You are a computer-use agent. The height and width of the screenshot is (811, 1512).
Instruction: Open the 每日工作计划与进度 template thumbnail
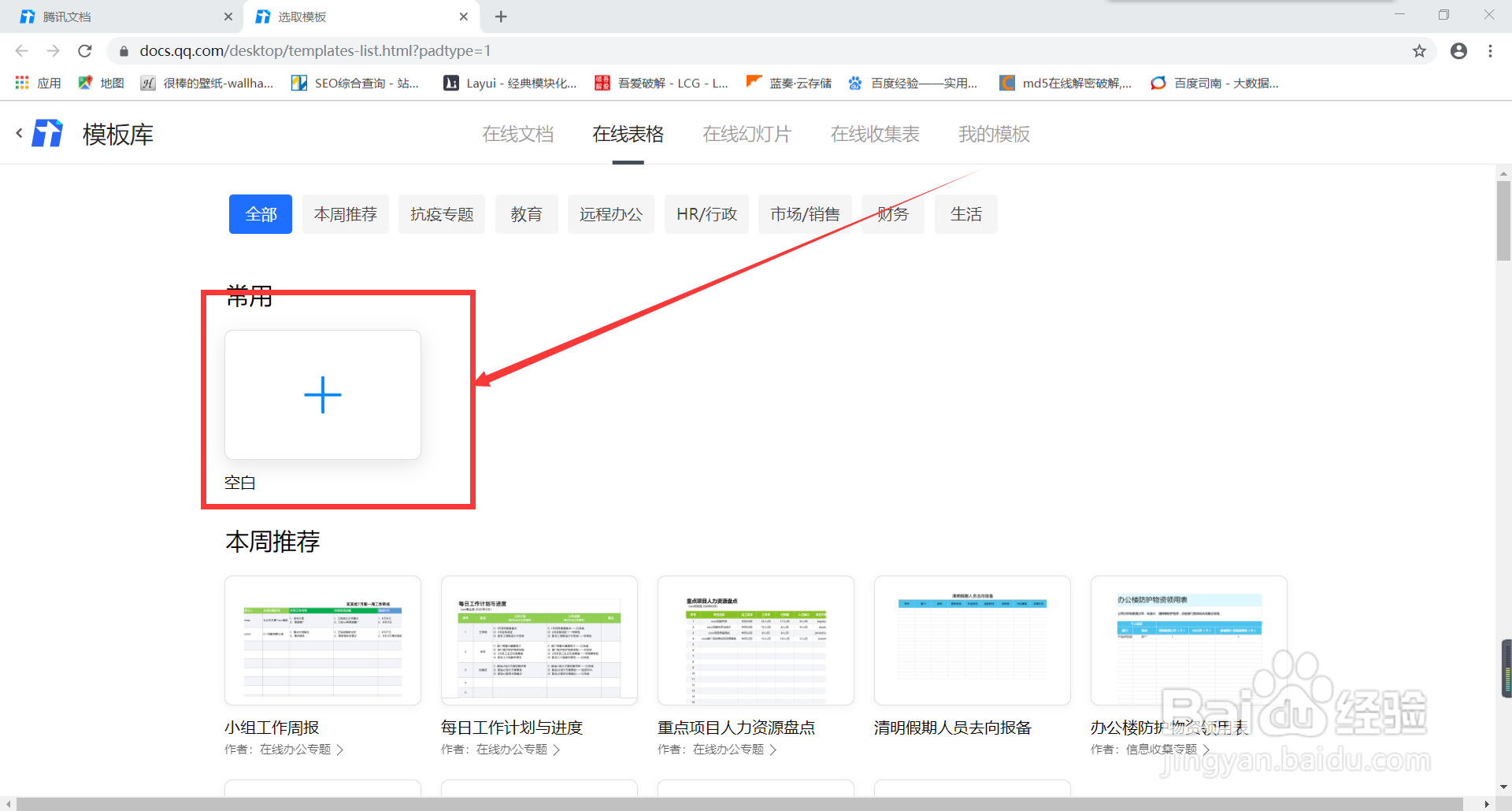tap(539, 640)
